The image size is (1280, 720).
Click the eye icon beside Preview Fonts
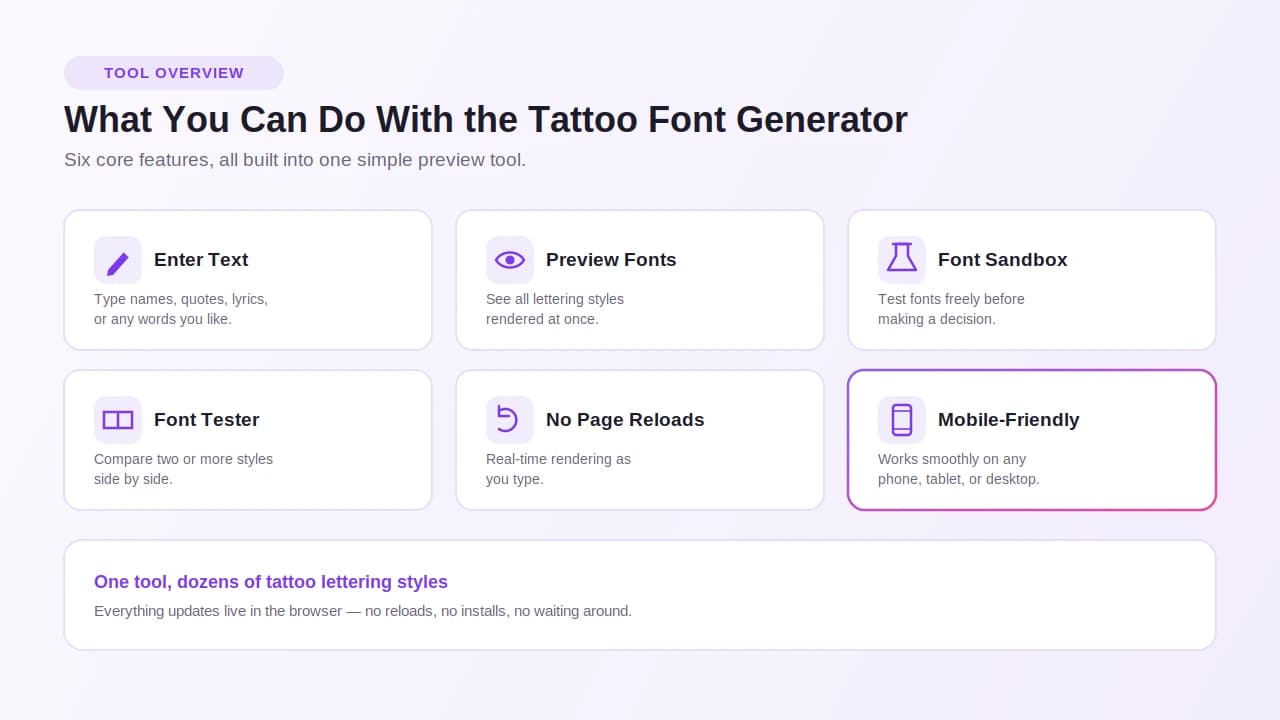click(x=510, y=260)
